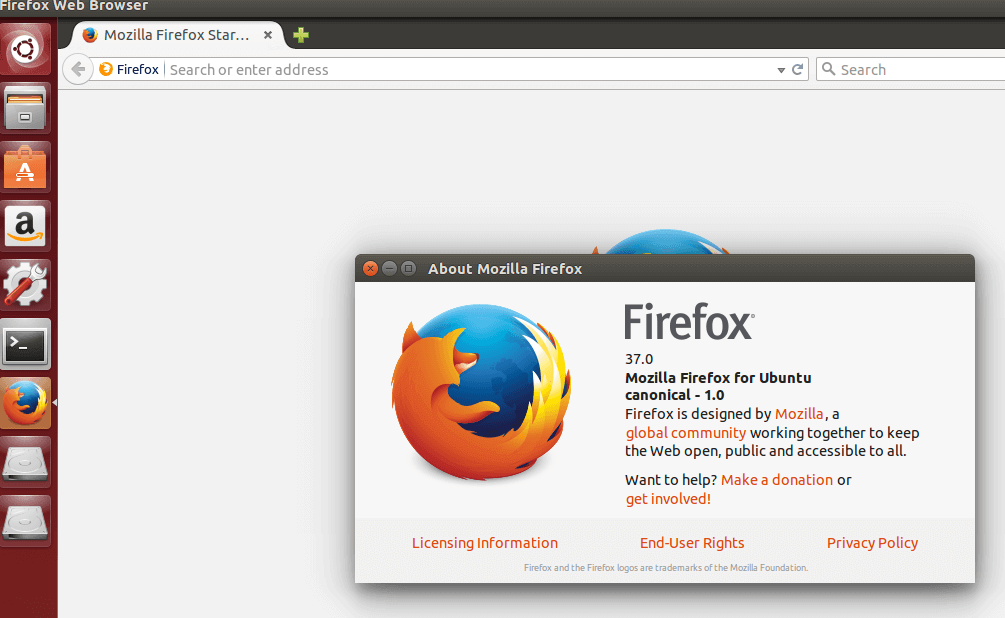Open the Licensing Information link

click(x=485, y=543)
